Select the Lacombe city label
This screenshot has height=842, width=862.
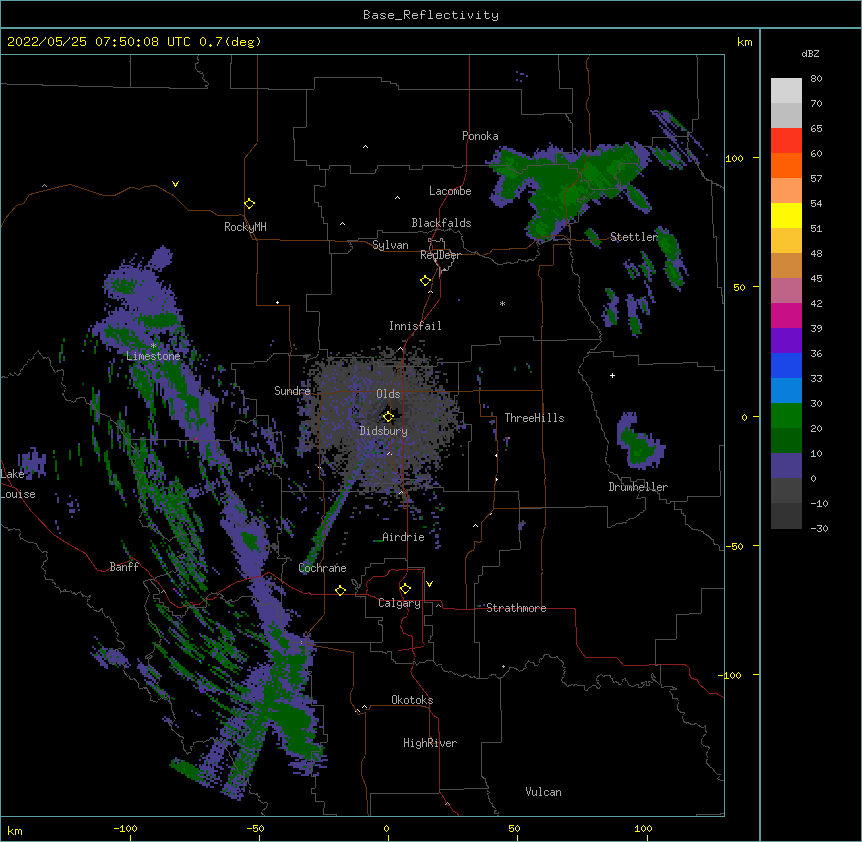click(x=450, y=191)
